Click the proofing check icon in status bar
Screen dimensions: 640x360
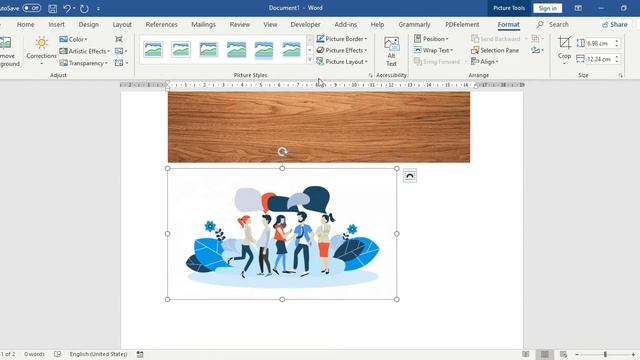58,354
